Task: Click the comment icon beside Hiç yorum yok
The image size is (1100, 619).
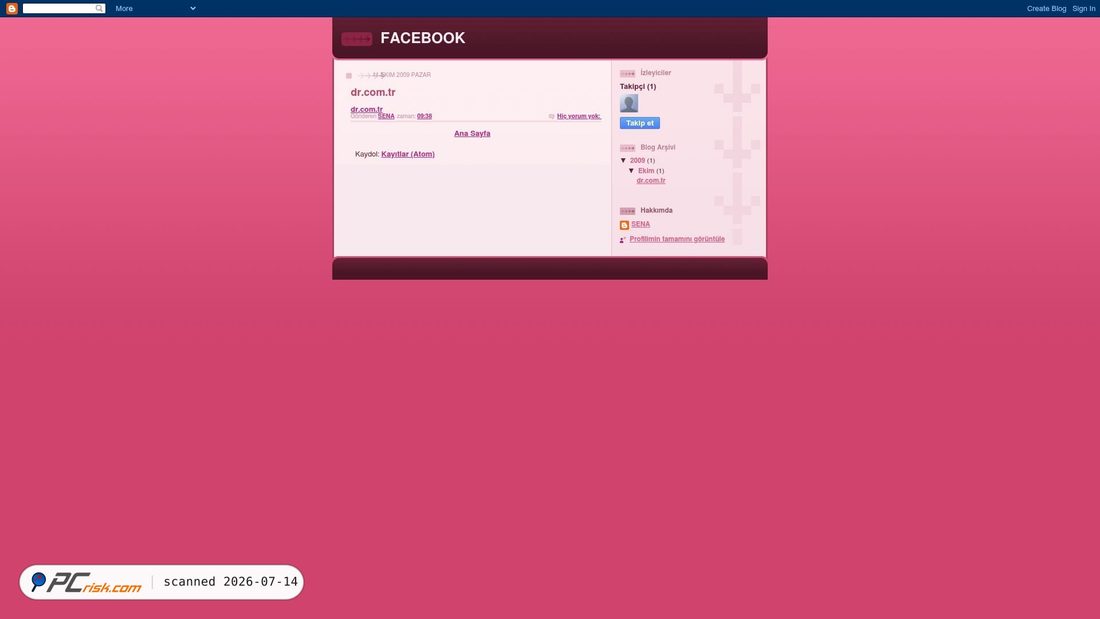Action: 551,117
